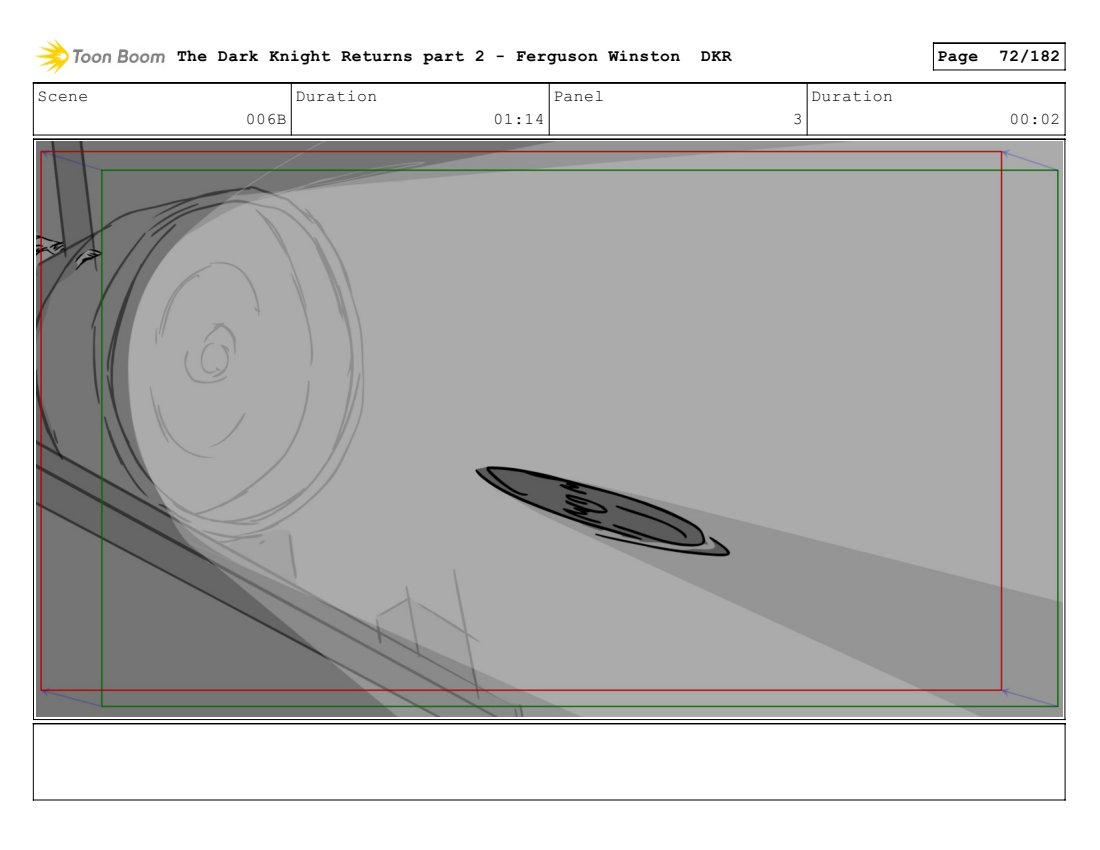
Task: Select the 'Panel' header label
Action: (578, 96)
